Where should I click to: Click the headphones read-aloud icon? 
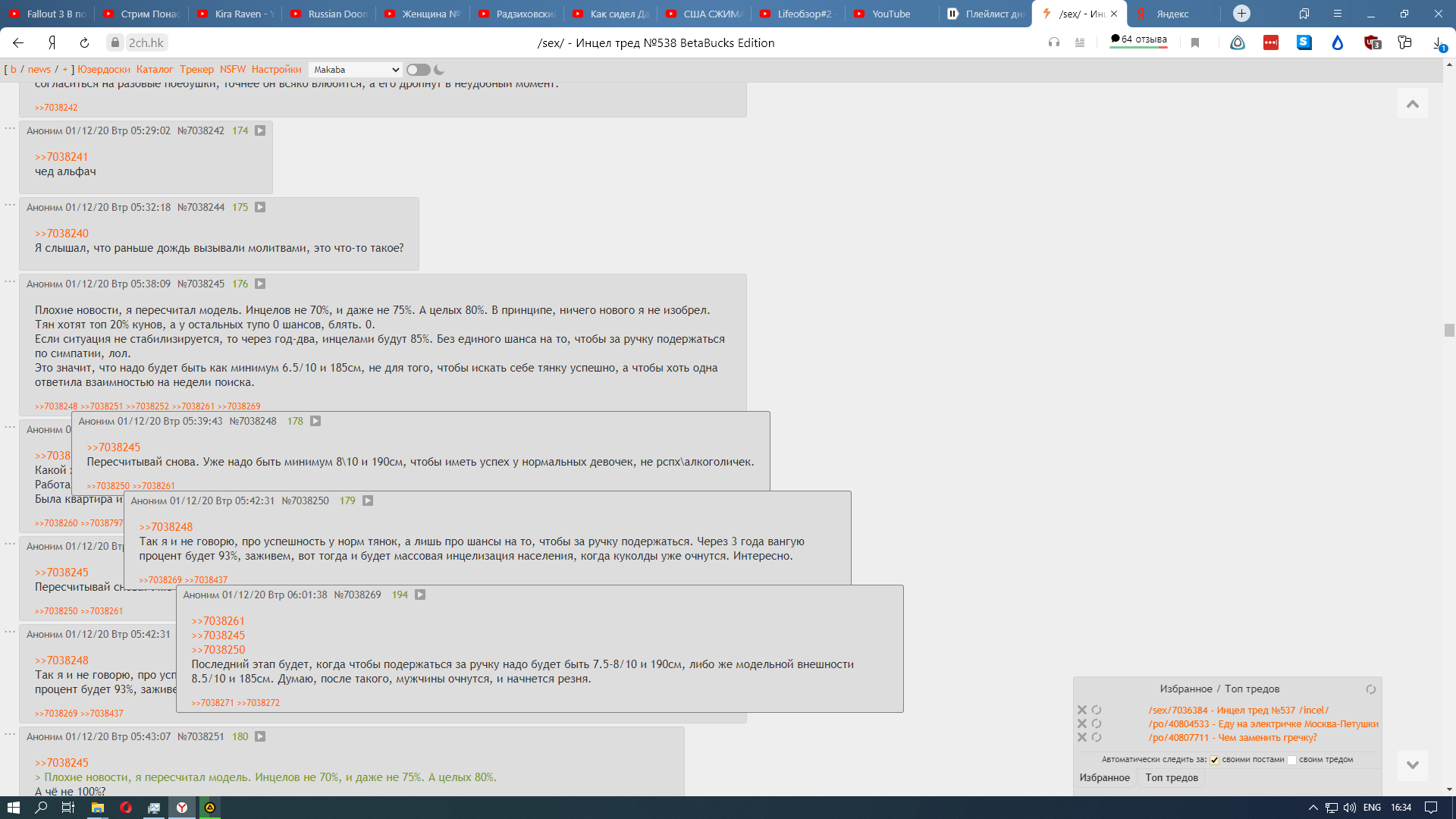click(1054, 43)
